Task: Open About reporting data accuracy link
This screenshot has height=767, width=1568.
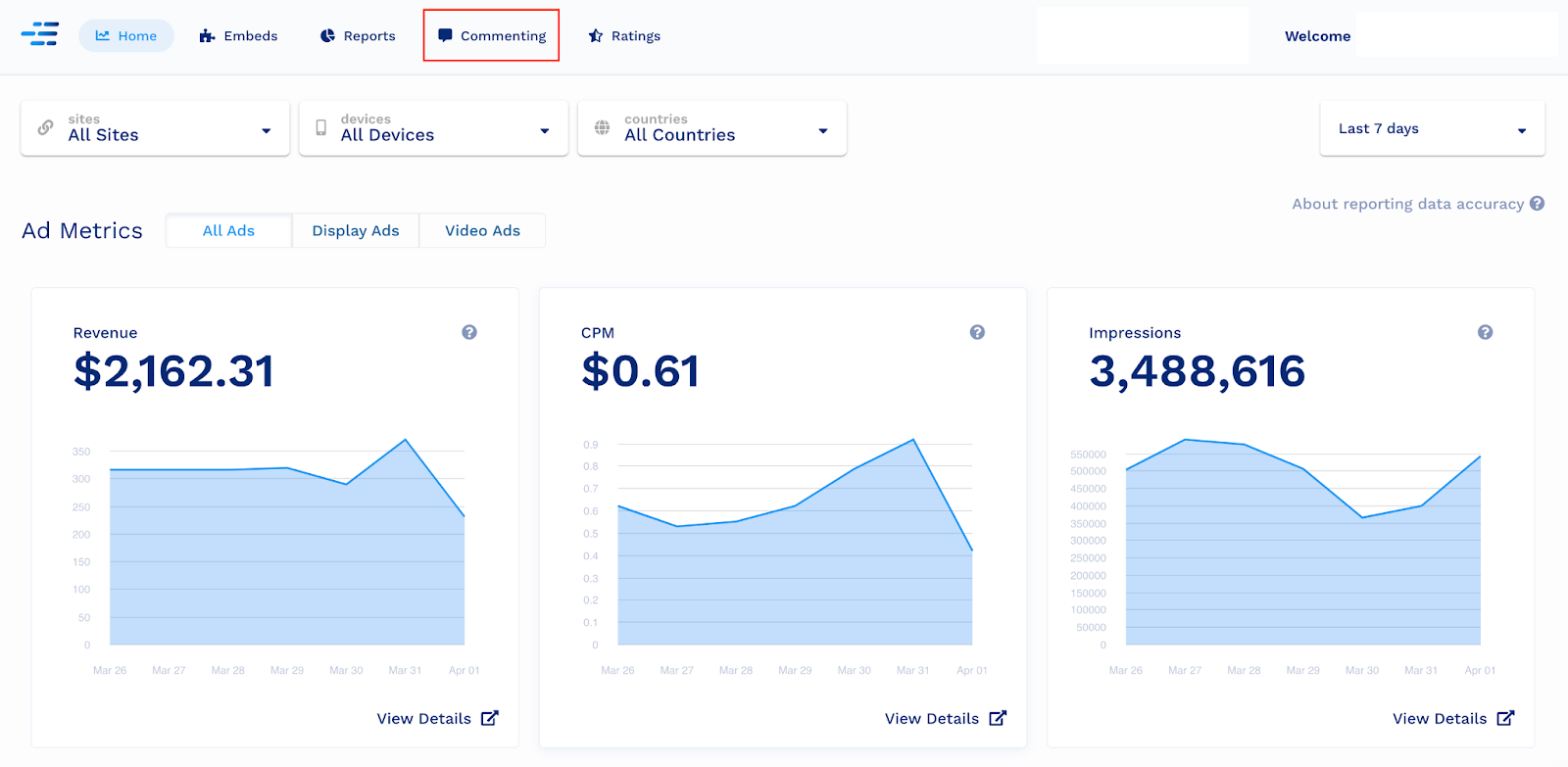Action: coord(1407,204)
